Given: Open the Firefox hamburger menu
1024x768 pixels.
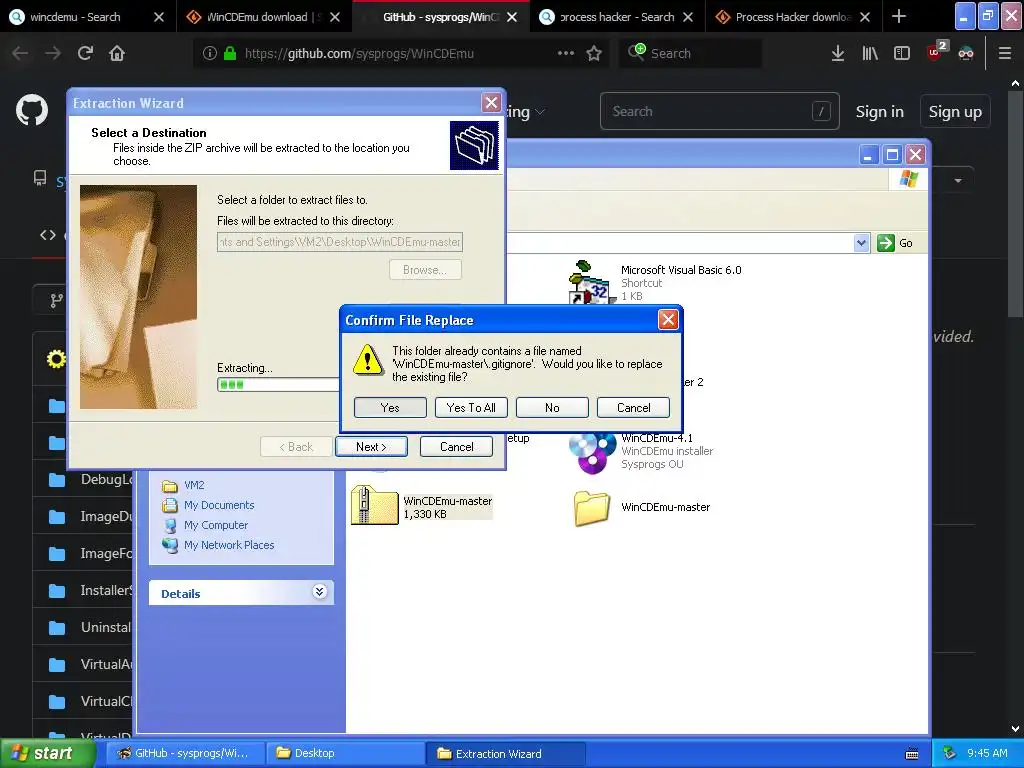Looking at the screenshot, I should [x=1005, y=54].
